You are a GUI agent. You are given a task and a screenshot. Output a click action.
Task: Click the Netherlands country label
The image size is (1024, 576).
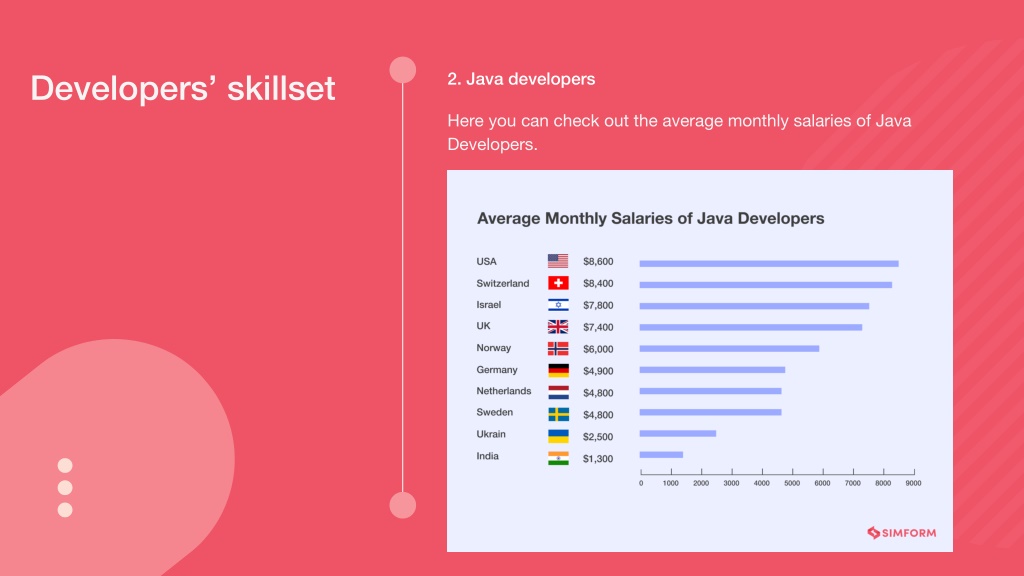tap(504, 391)
